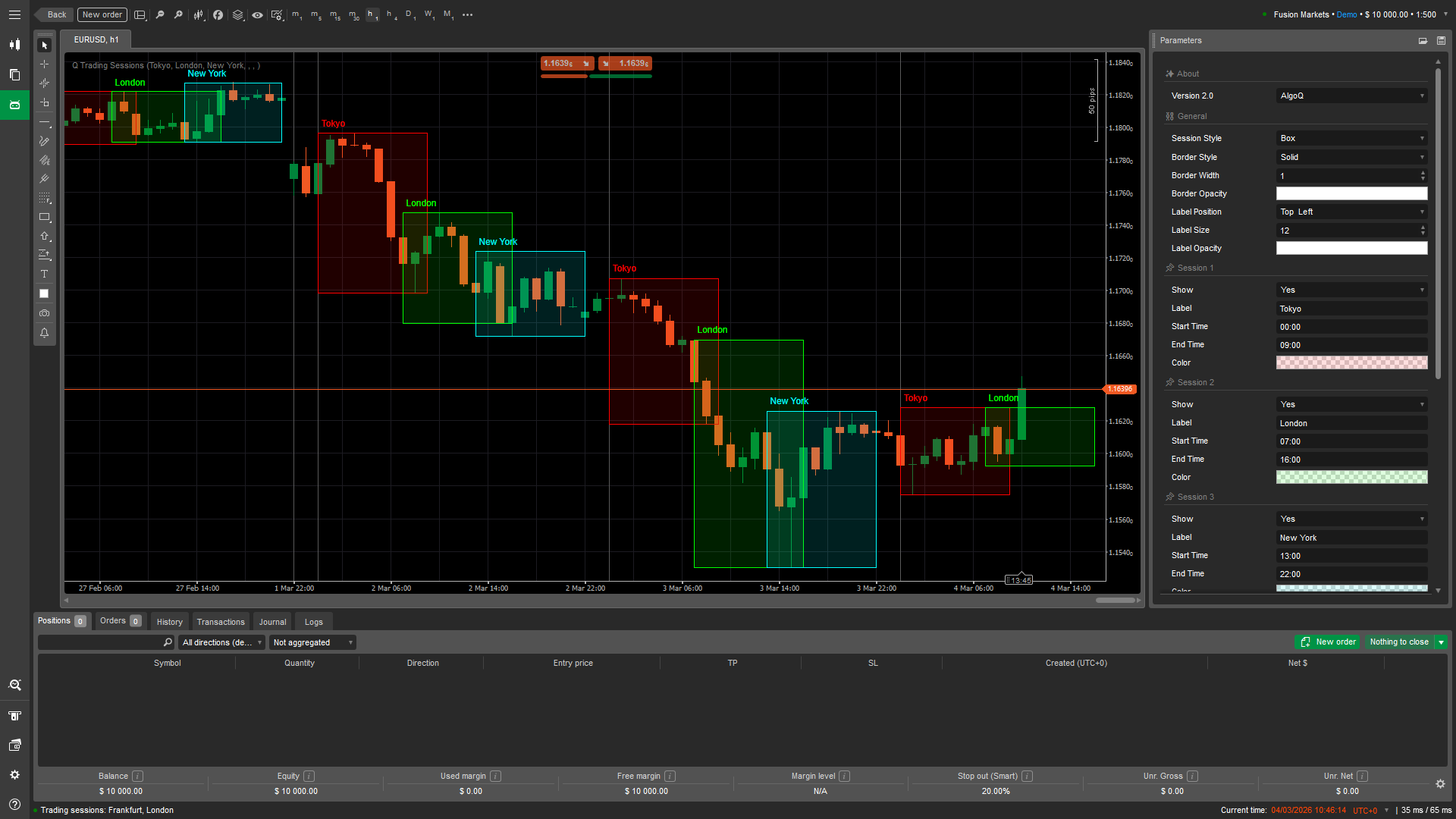Click the New order button

point(101,14)
